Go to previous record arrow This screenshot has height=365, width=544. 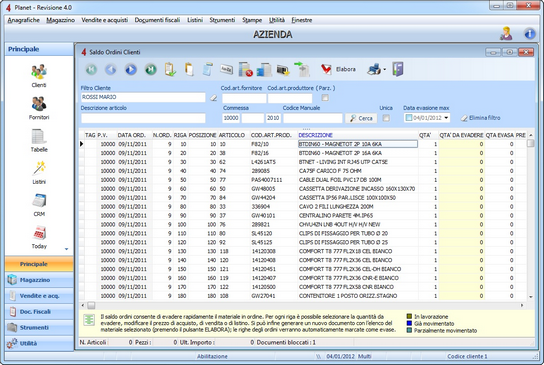(x=111, y=70)
